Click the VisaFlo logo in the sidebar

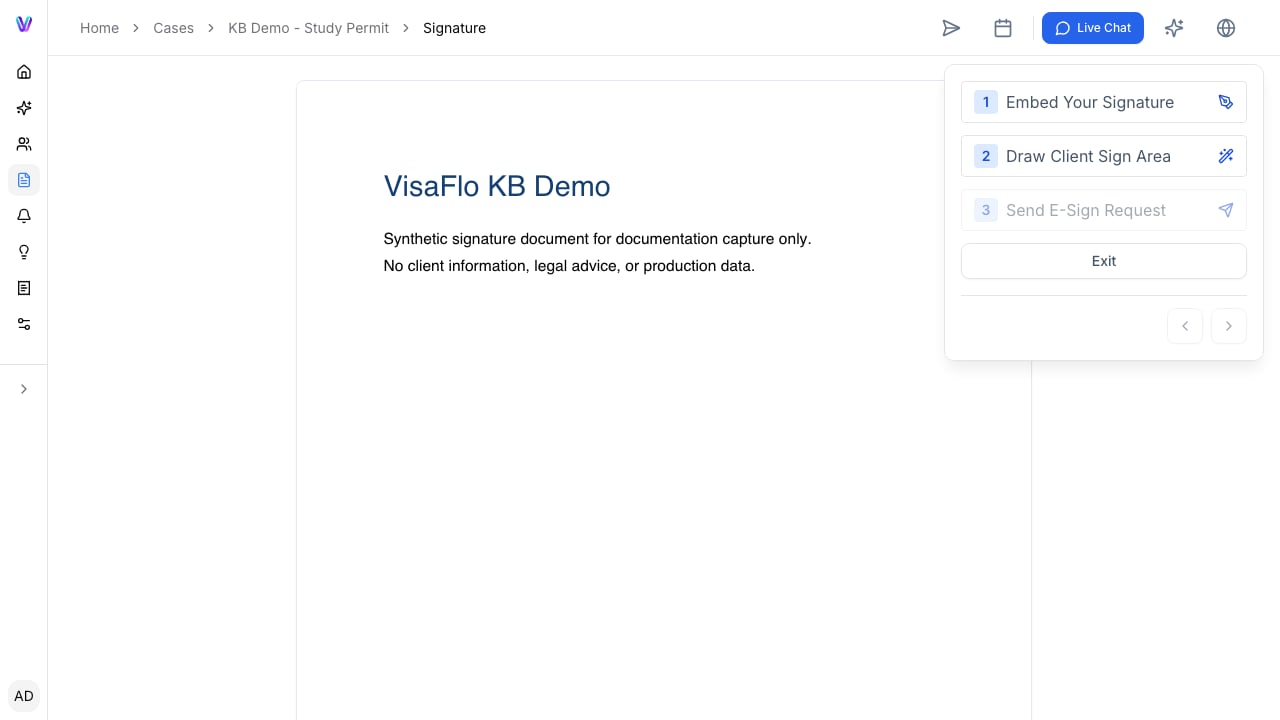tap(24, 25)
